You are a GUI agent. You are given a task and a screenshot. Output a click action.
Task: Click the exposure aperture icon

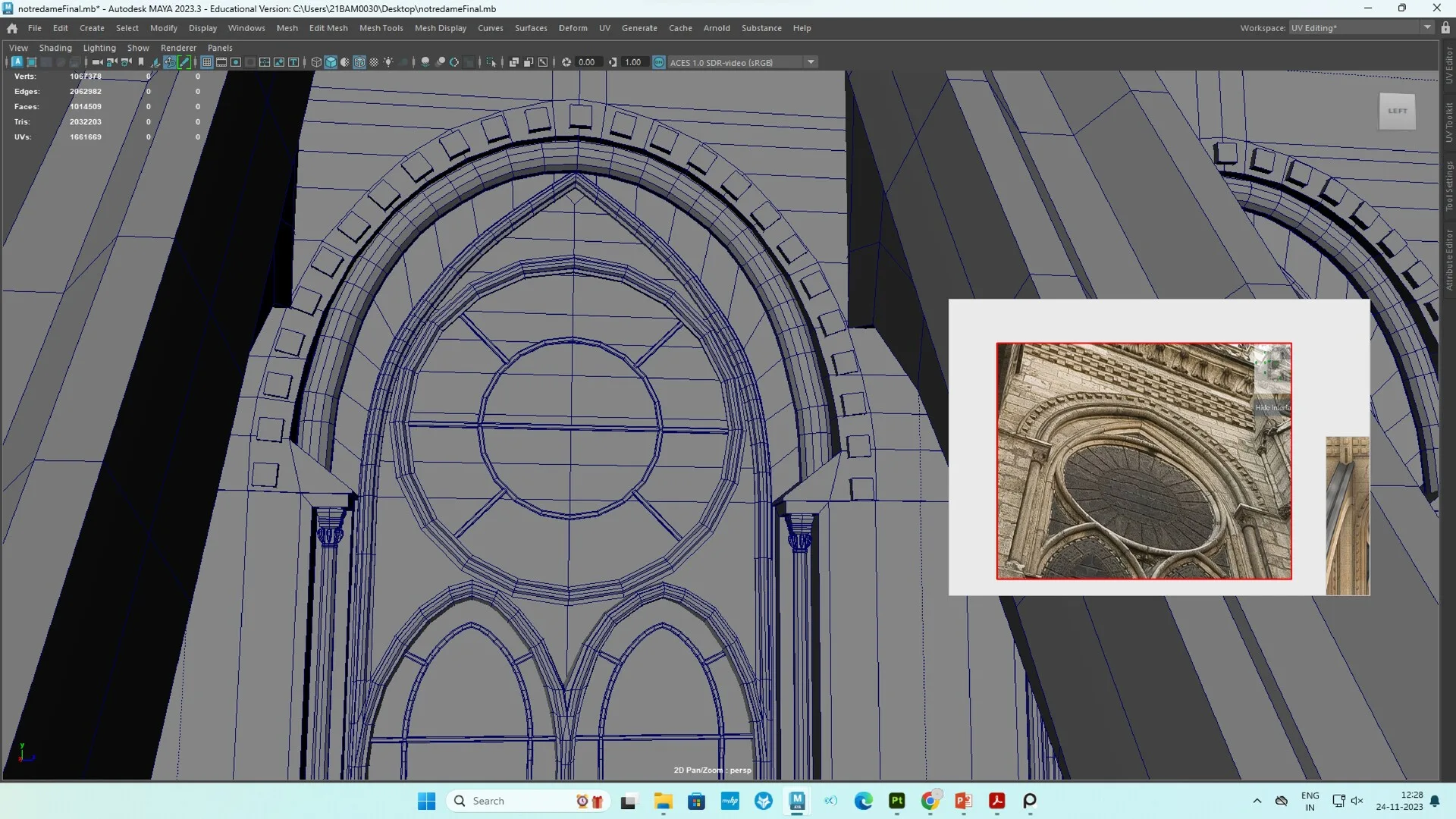(566, 62)
